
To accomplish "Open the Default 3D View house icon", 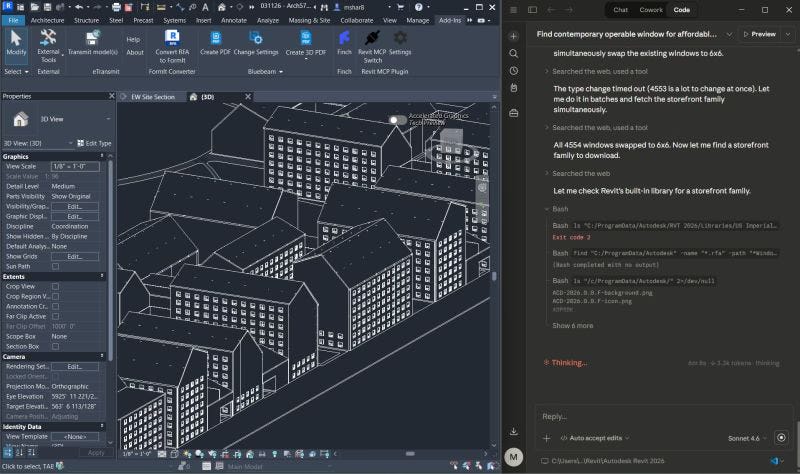I will click(x=221, y=7).
